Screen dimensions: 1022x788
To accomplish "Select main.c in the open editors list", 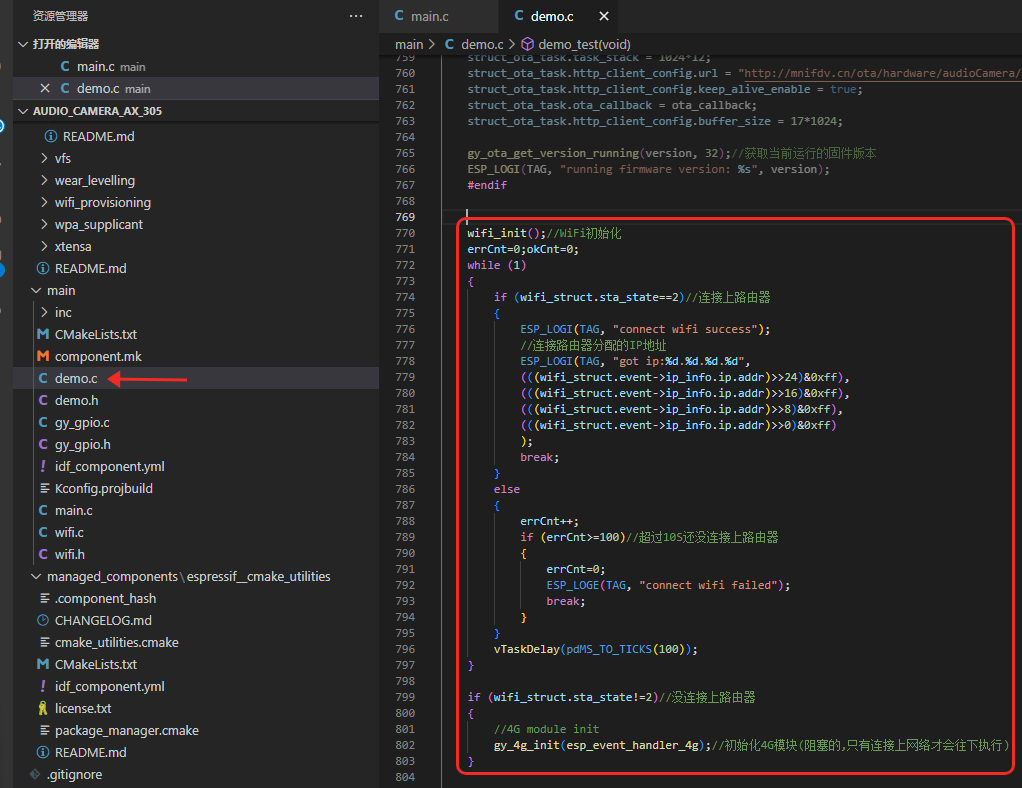I will (96, 67).
